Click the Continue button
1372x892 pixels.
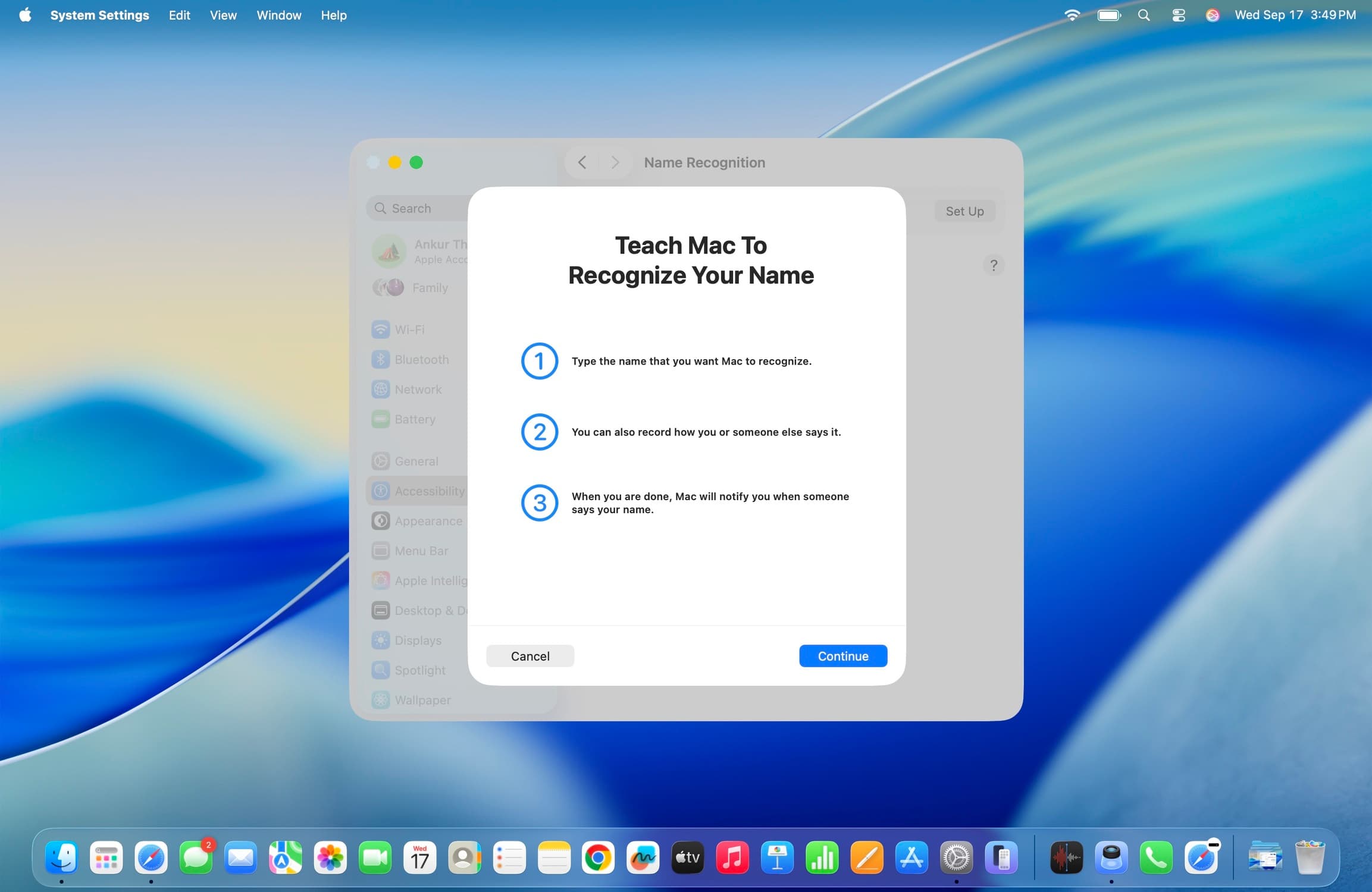(x=842, y=655)
